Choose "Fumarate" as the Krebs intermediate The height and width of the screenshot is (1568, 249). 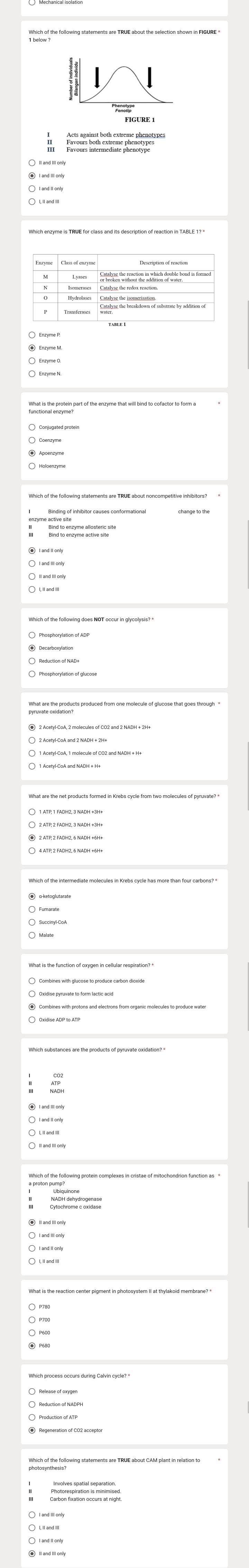pos(33,909)
